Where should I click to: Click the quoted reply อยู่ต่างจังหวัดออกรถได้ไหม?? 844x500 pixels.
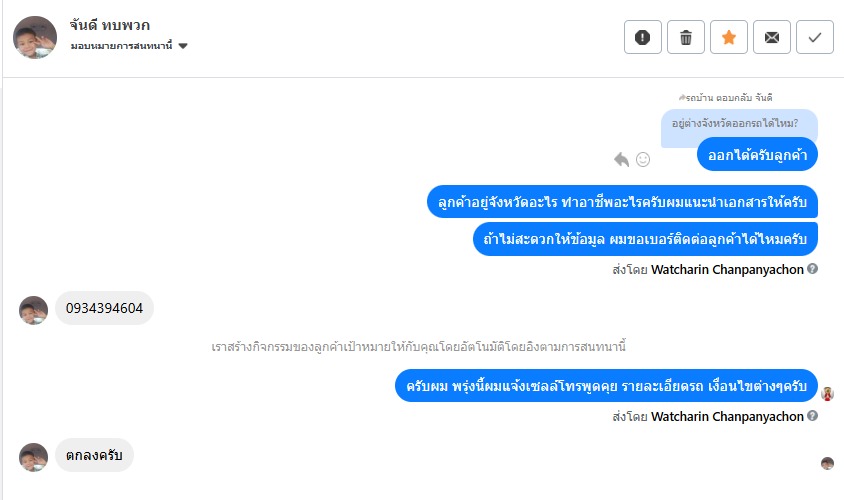click(738, 124)
